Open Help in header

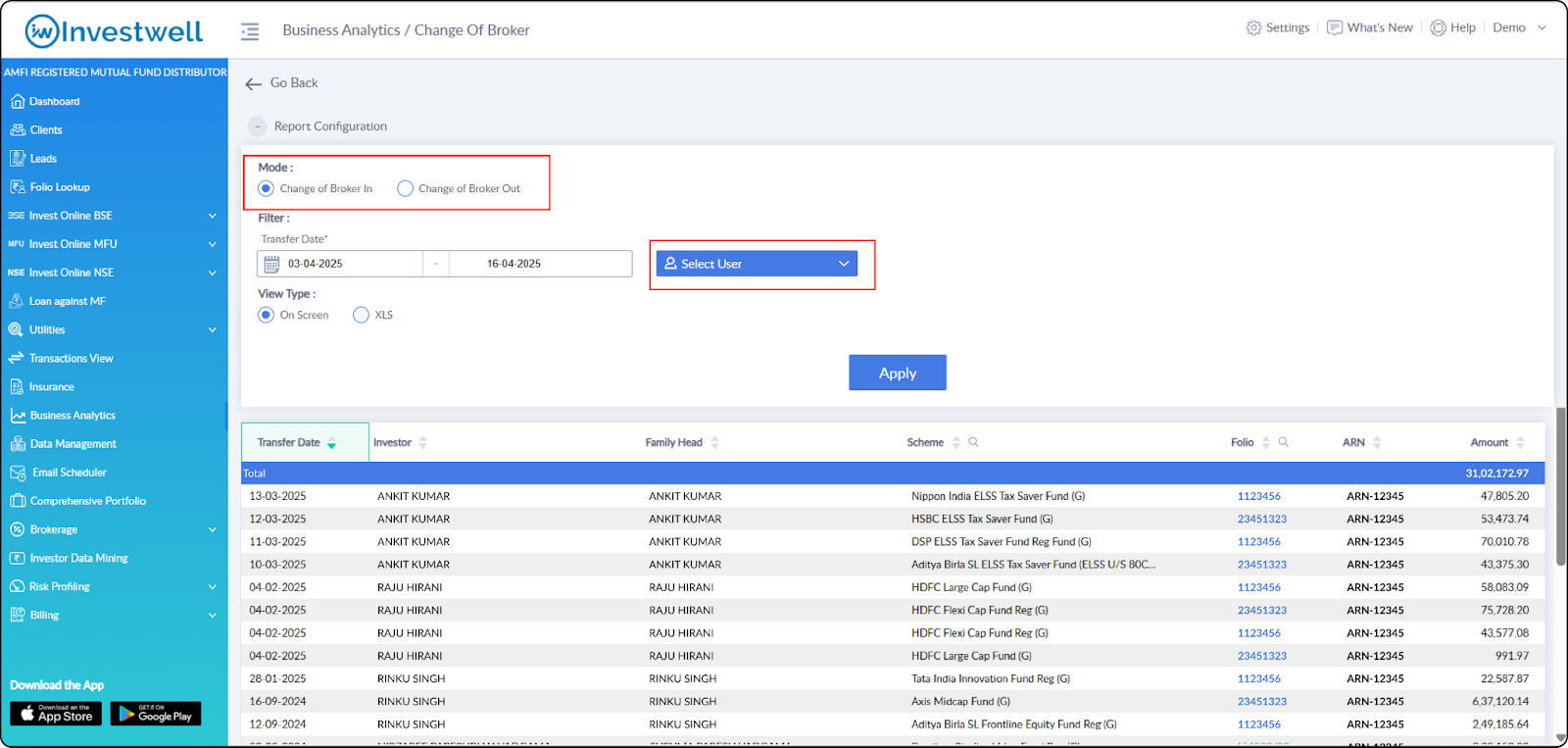[1452, 27]
